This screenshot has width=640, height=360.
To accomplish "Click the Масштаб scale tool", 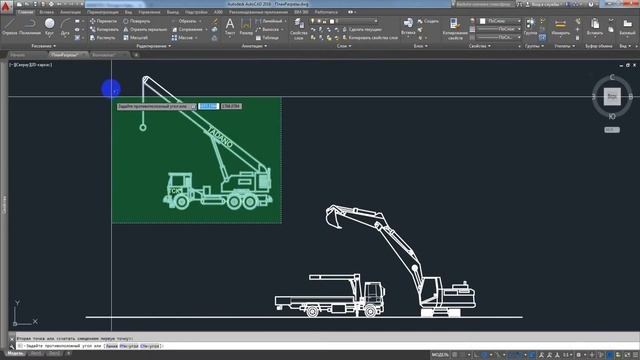I will point(136,38).
